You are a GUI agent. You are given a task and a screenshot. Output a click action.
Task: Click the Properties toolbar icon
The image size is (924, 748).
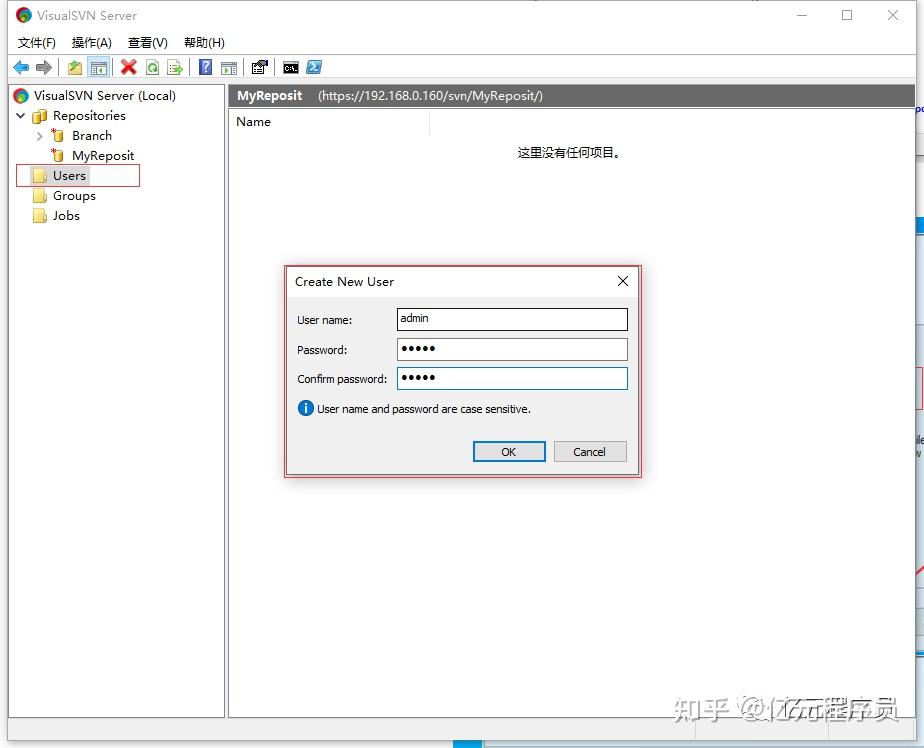(x=259, y=67)
